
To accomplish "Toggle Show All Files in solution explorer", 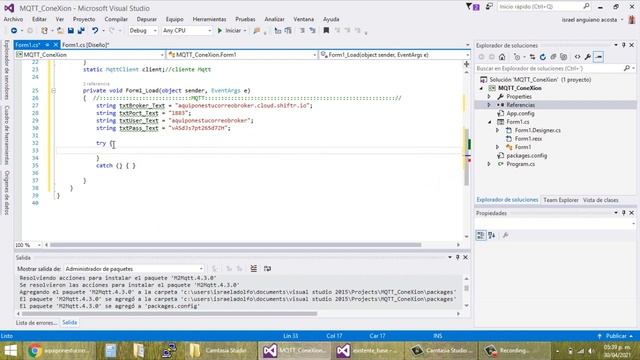I will point(564,57).
